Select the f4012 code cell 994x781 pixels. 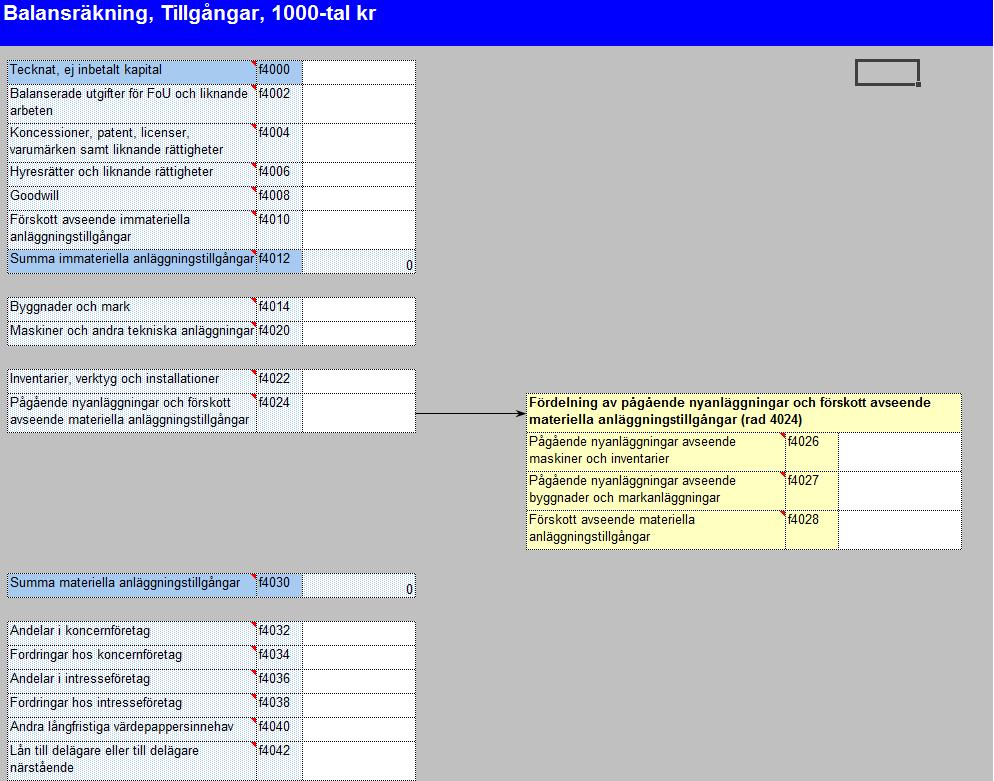280,262
